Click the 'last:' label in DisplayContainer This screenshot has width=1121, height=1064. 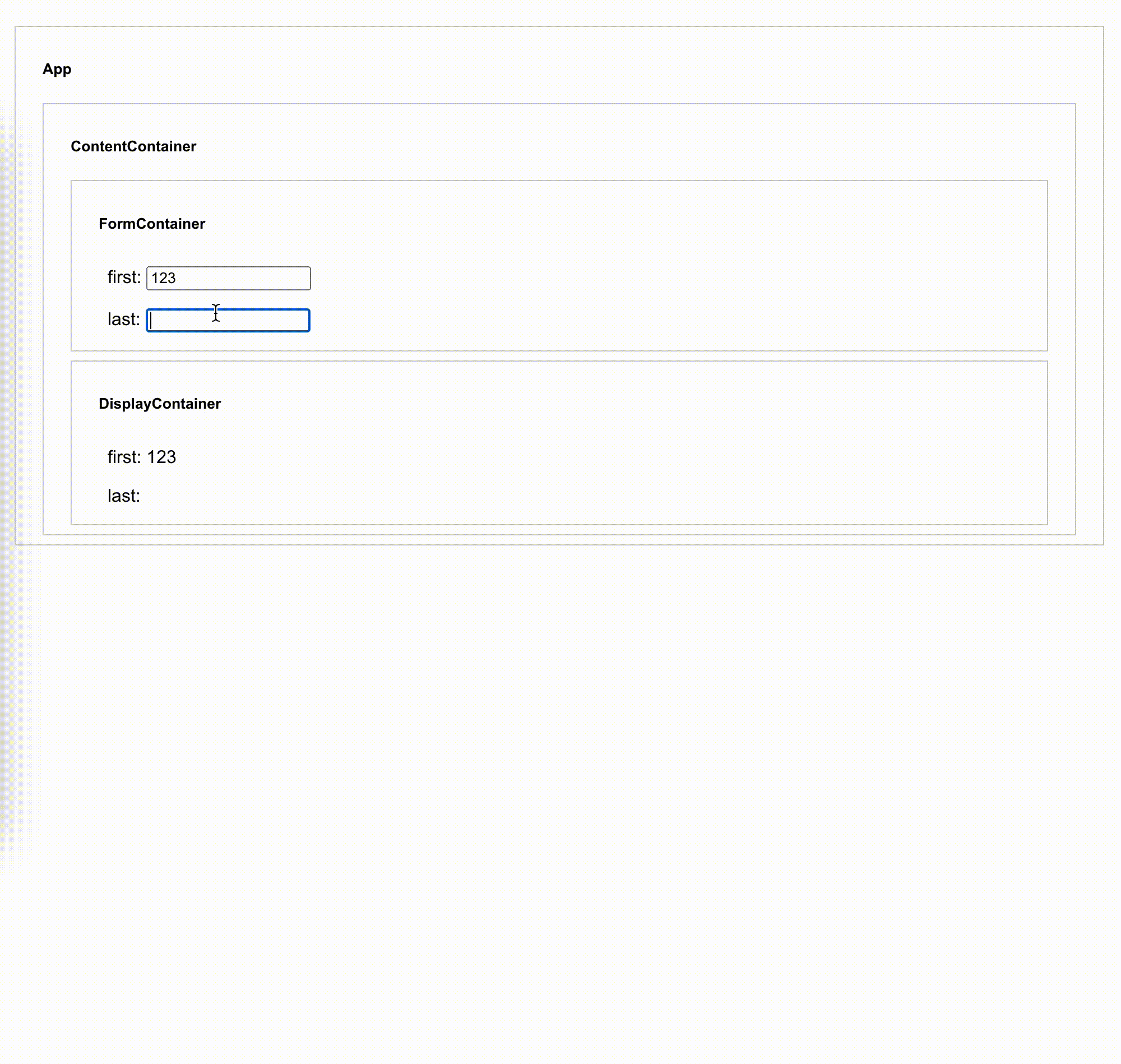[x=123, y=496]
